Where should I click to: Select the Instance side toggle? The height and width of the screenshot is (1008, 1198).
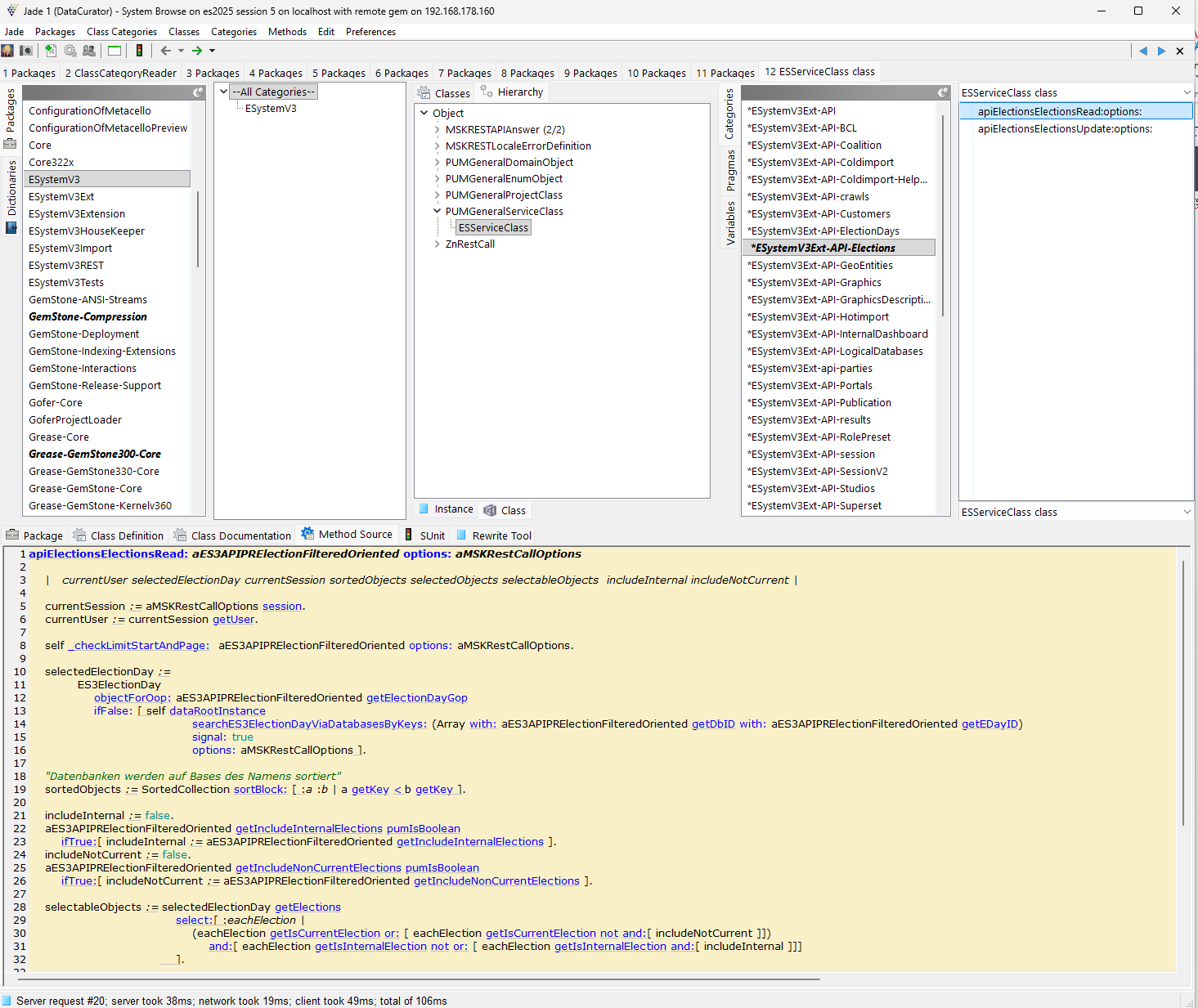[x=446, y=509]
